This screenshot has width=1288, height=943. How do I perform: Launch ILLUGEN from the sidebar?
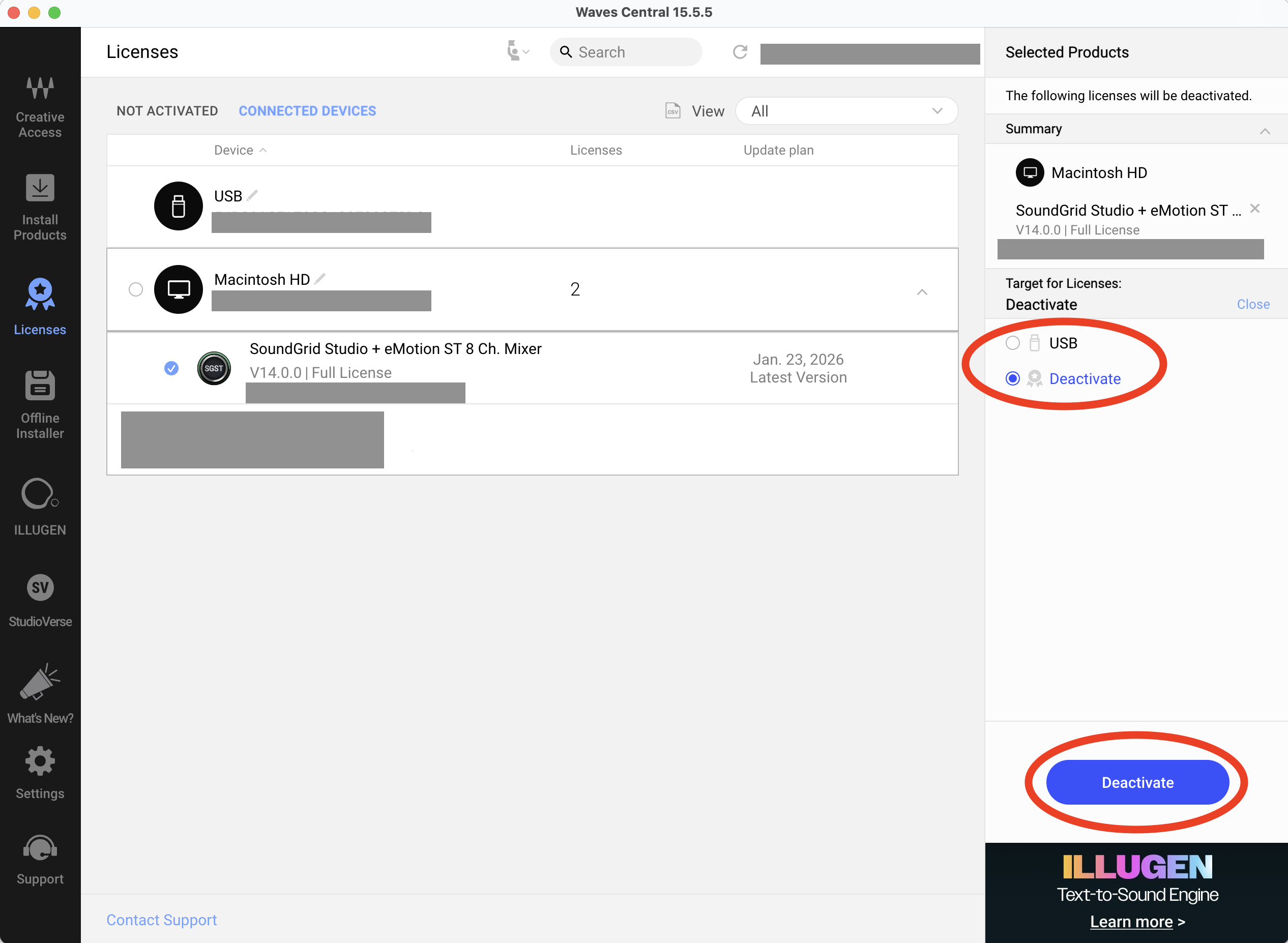click(40, 506)
